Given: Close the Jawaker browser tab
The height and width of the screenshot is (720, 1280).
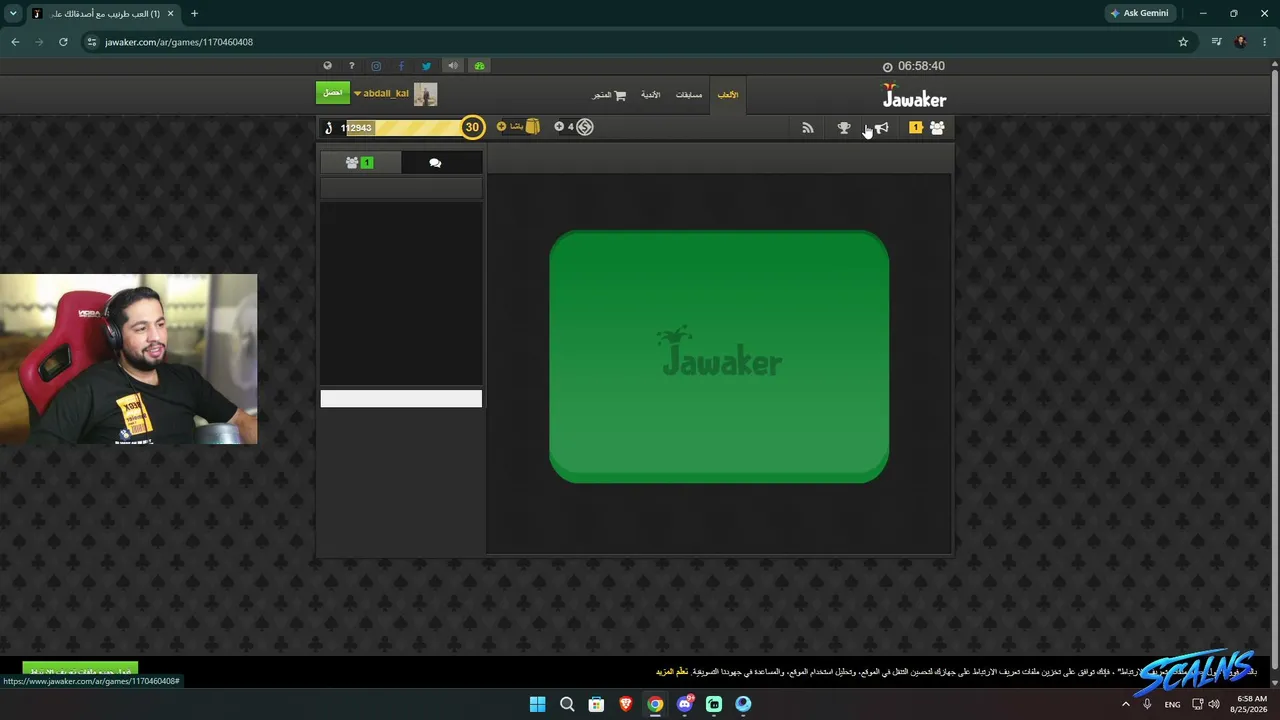Looking at the screenshot, I should tap(171, 14).
